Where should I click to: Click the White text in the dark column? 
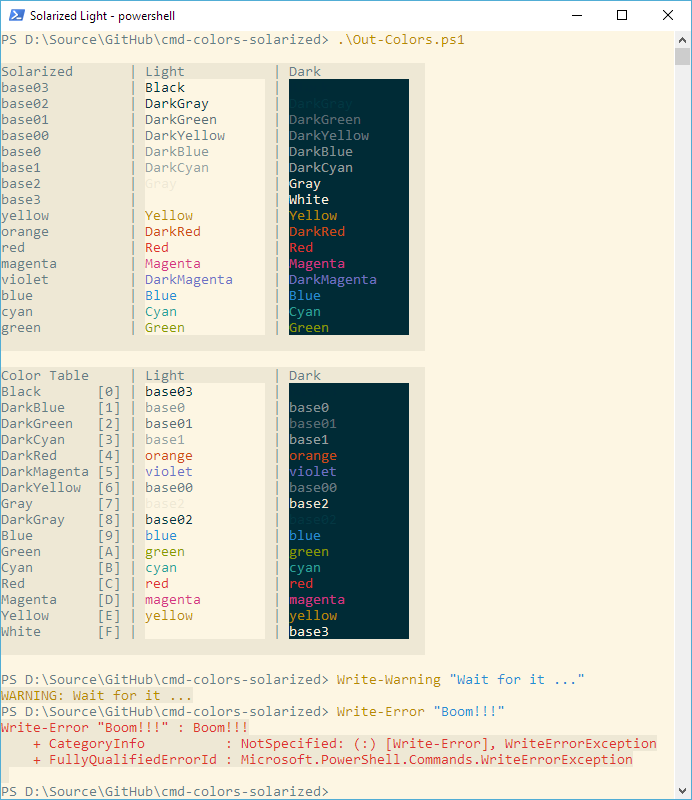tap(309, 199)
